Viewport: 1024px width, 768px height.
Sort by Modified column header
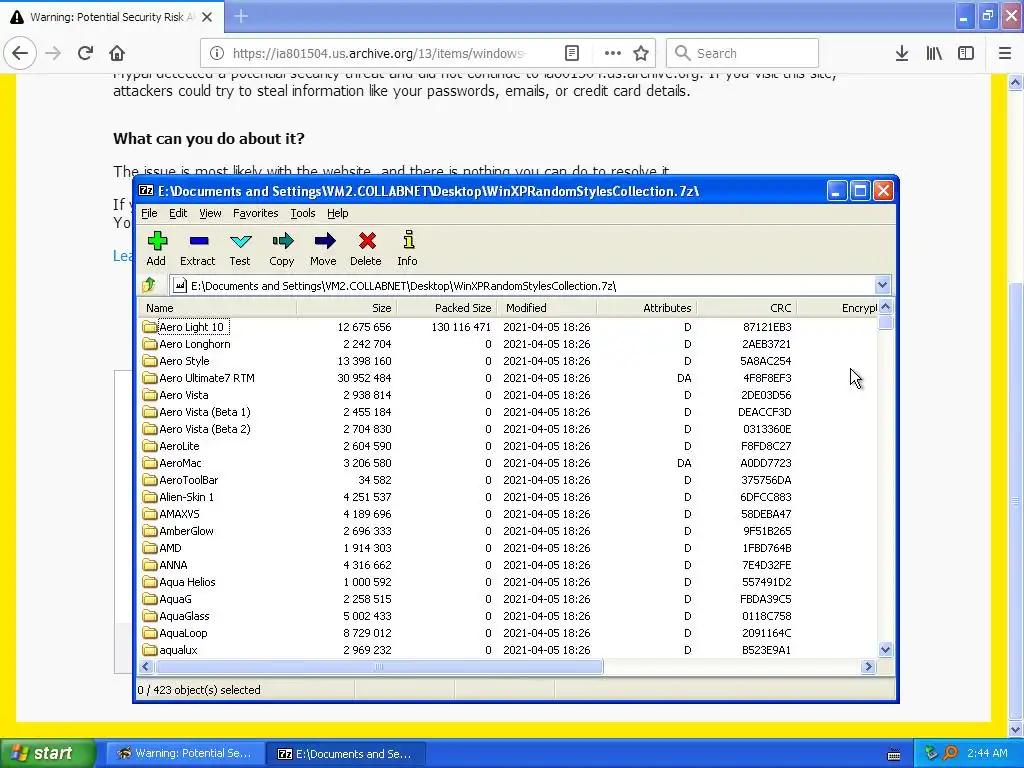pos(547,308)
